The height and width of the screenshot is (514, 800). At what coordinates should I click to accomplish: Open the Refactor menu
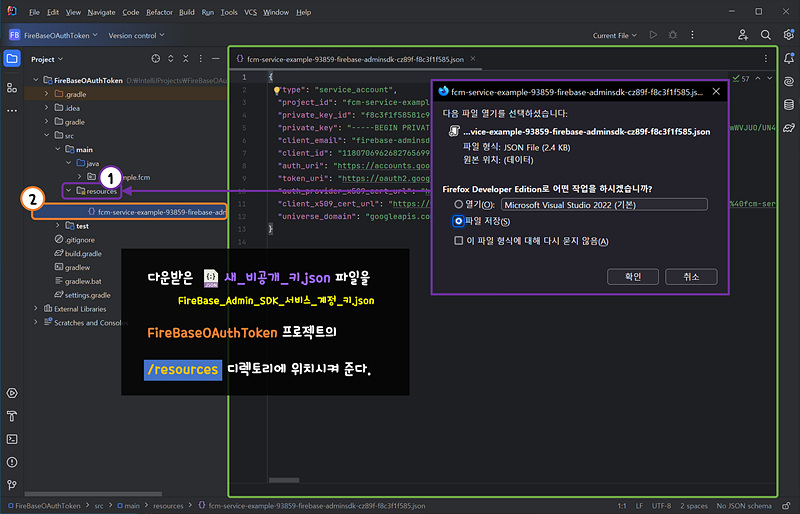(159, 12)
